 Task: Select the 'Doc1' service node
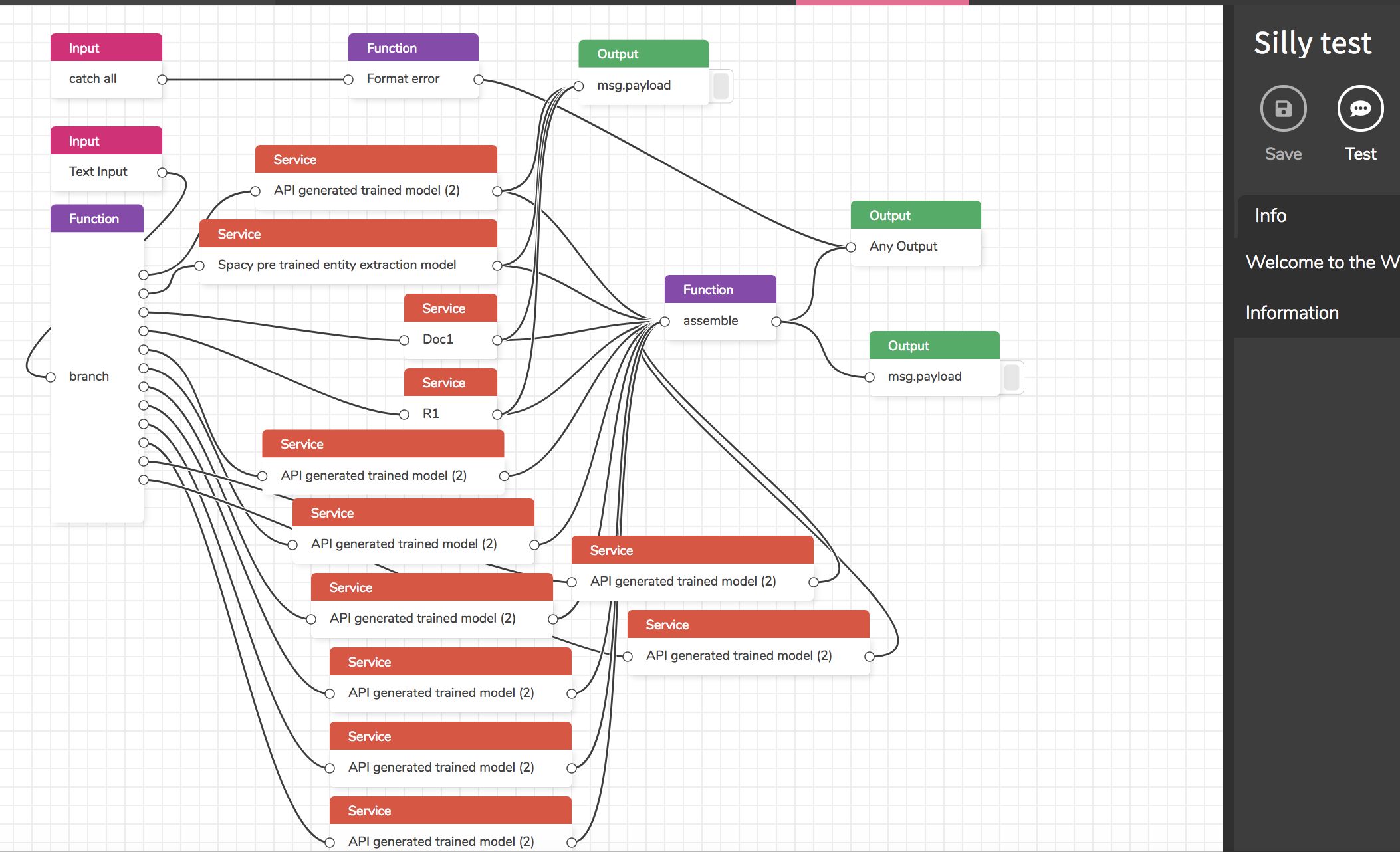click(x=451, y=326)
